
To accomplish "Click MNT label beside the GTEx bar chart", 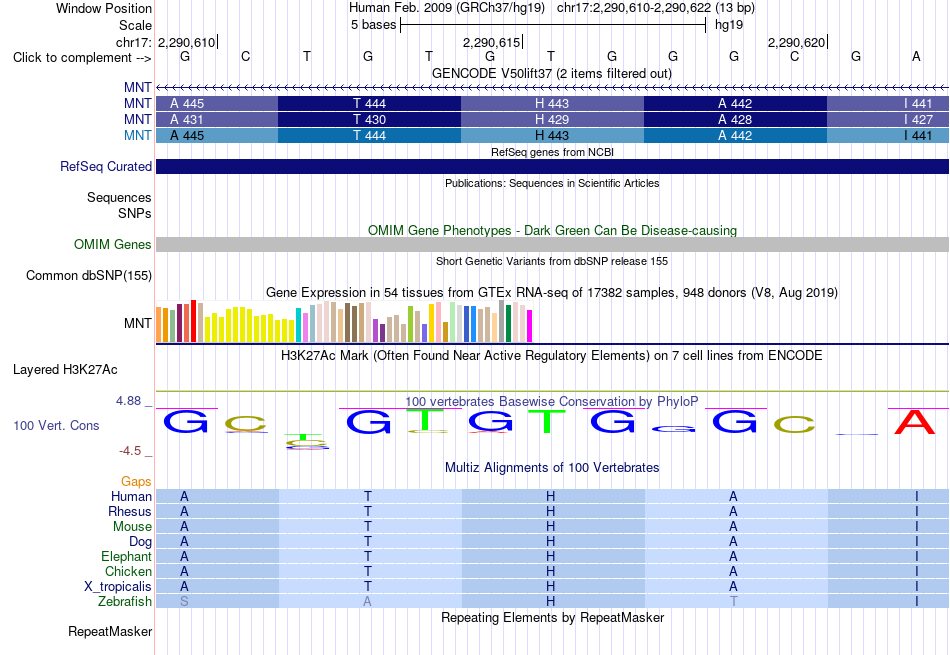I will click(138, 324).
